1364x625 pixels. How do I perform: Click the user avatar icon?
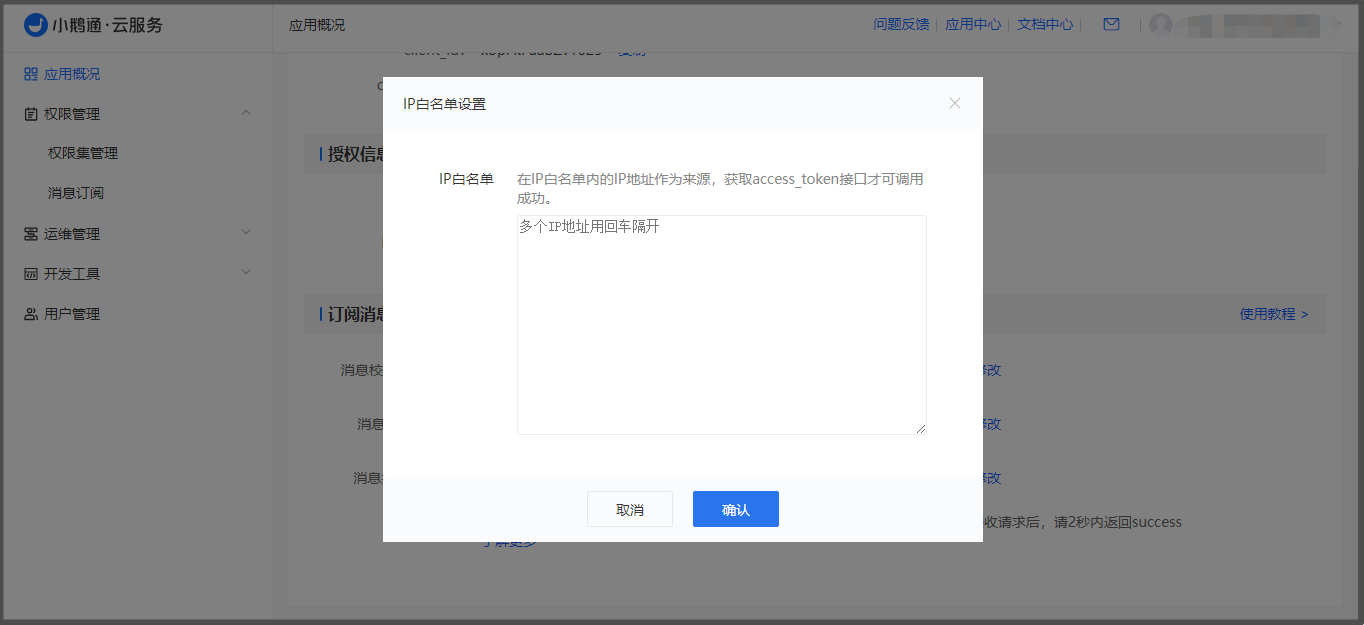click(x=1161, y=24)
